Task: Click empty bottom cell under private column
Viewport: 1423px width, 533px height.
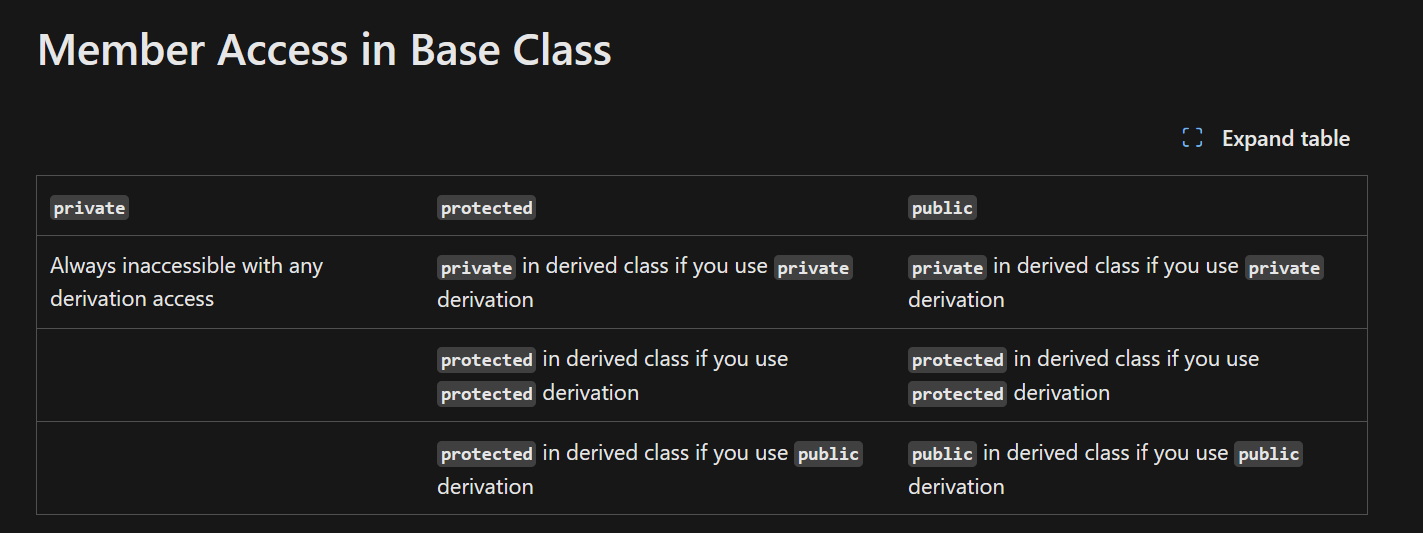Action: click(230, 468)
